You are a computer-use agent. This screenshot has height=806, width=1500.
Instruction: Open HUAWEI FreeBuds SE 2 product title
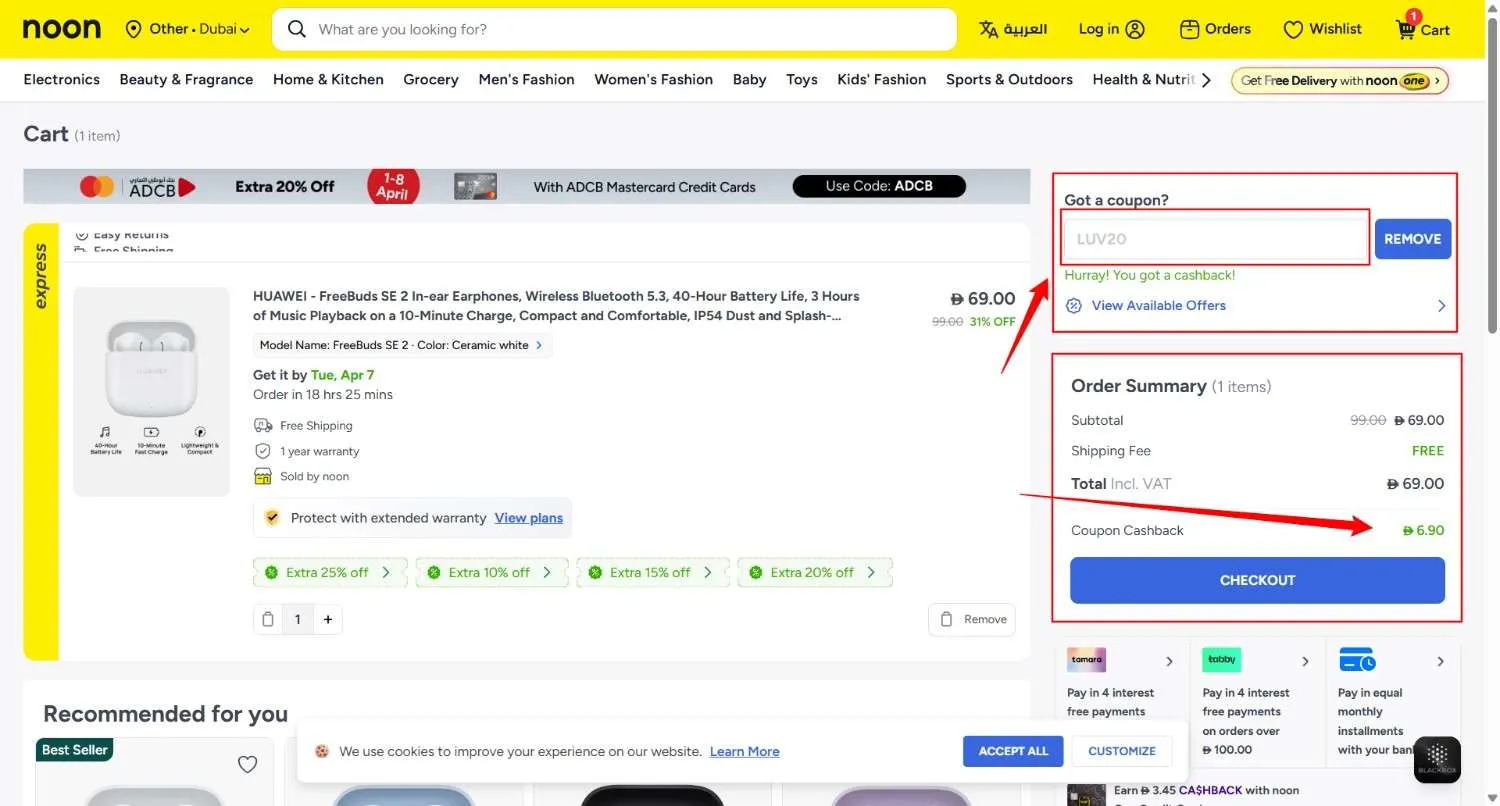556,306
